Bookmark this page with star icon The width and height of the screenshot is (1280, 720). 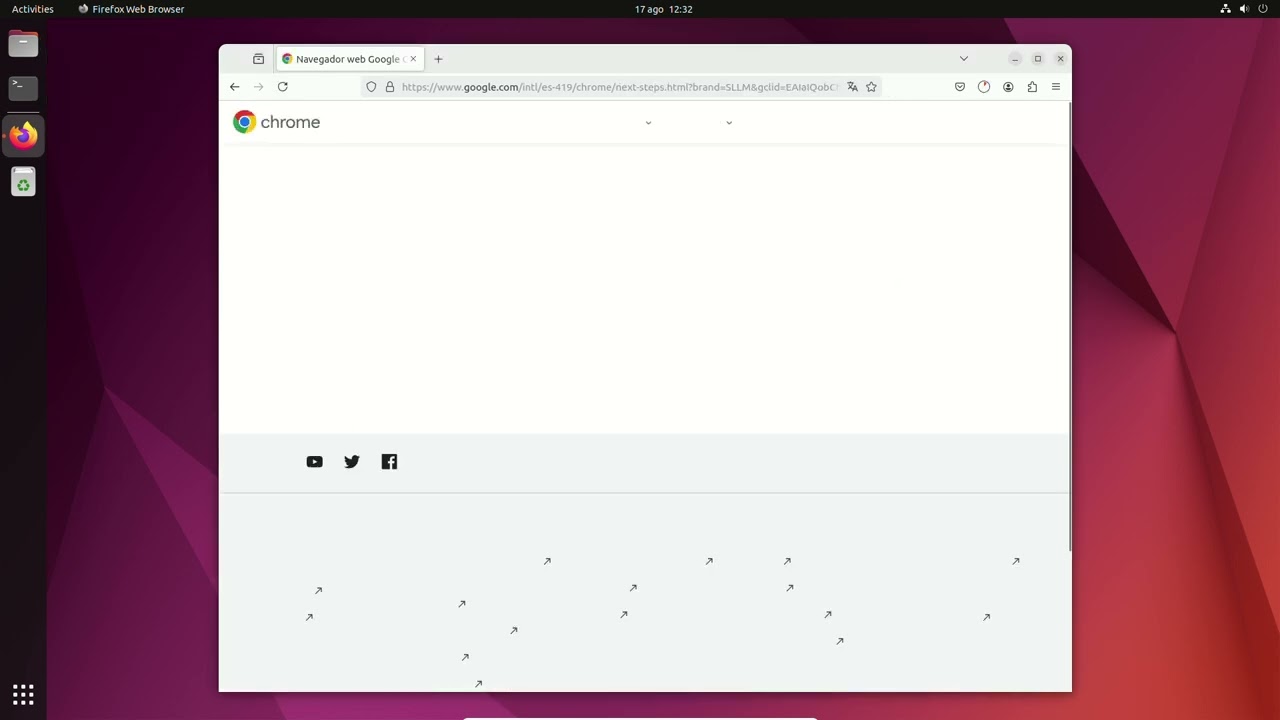pyautogui.click(x=871, y=87)
